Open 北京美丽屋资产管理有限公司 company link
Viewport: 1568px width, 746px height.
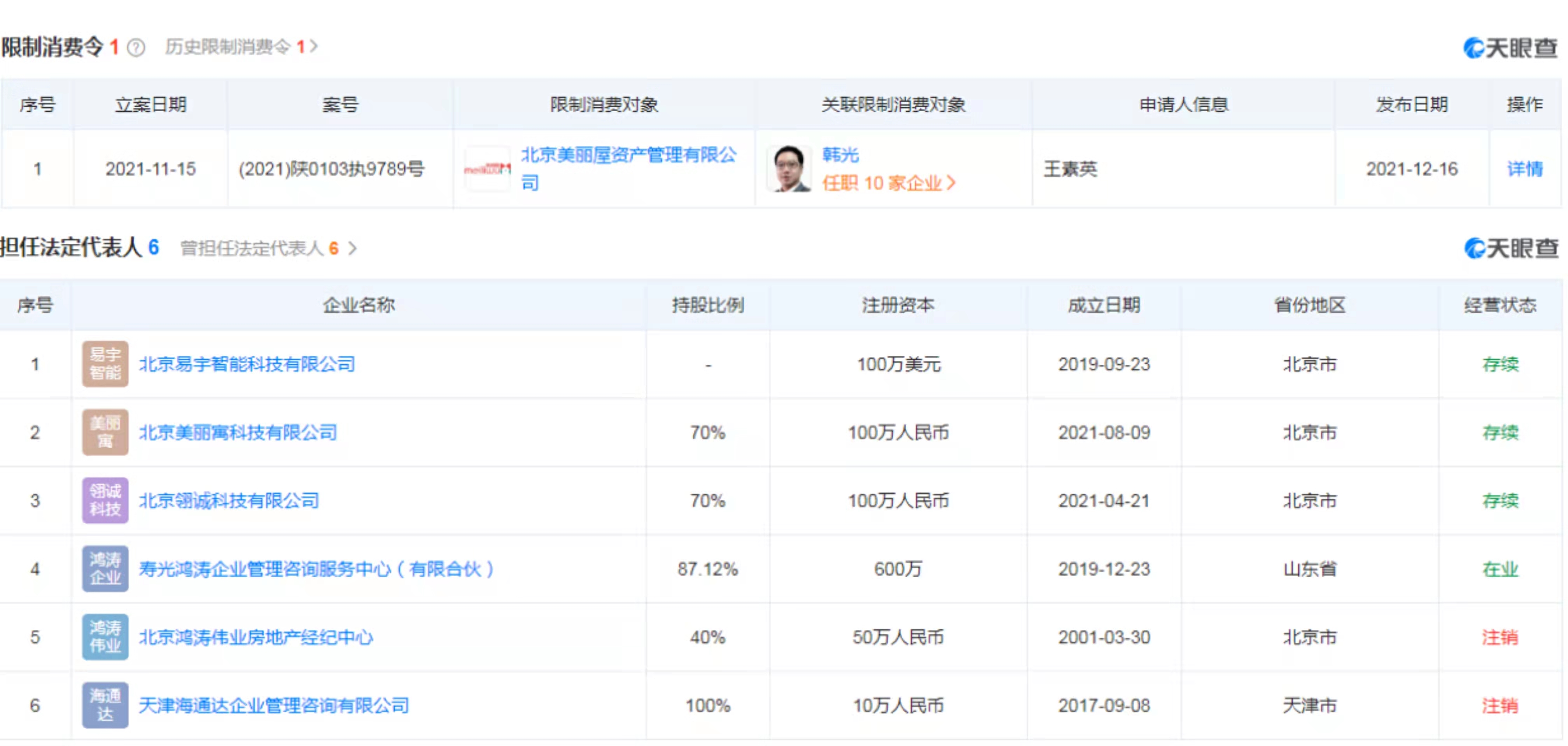tap(628, 155)
